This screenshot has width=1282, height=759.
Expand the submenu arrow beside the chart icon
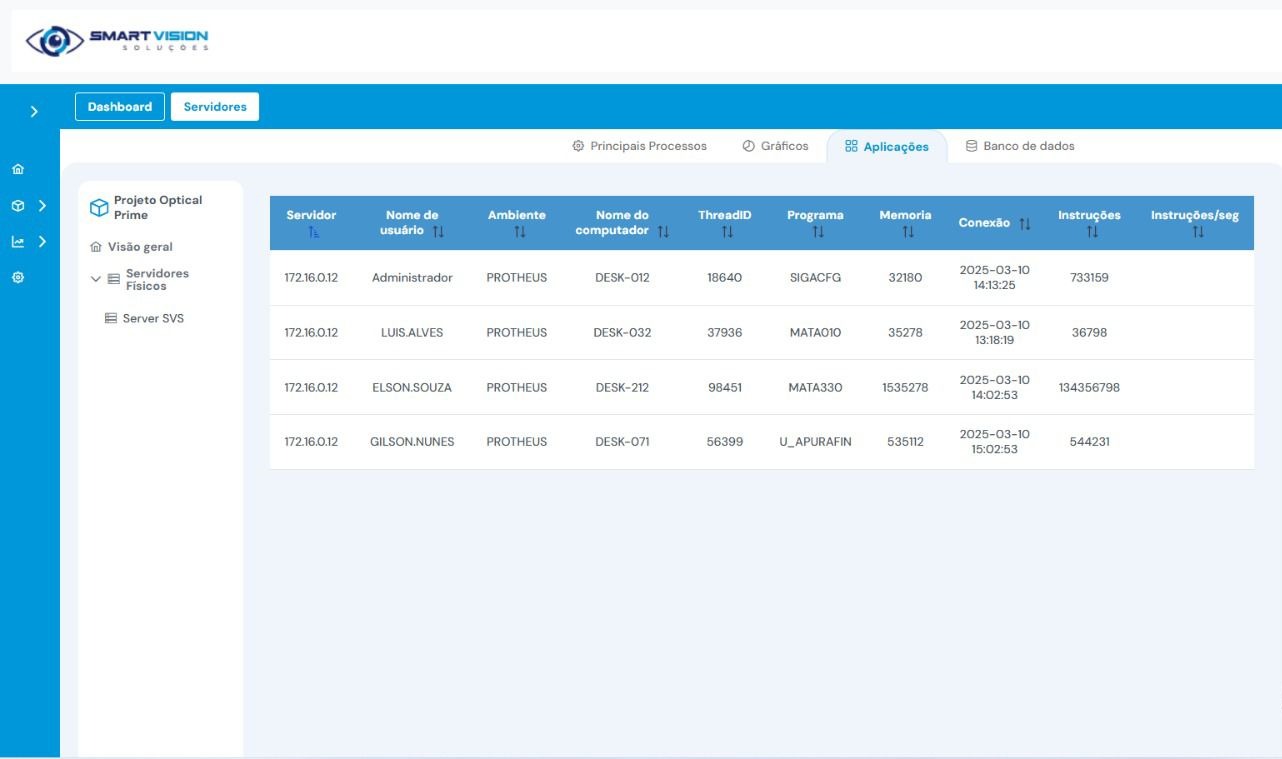[x=42, y=242]
